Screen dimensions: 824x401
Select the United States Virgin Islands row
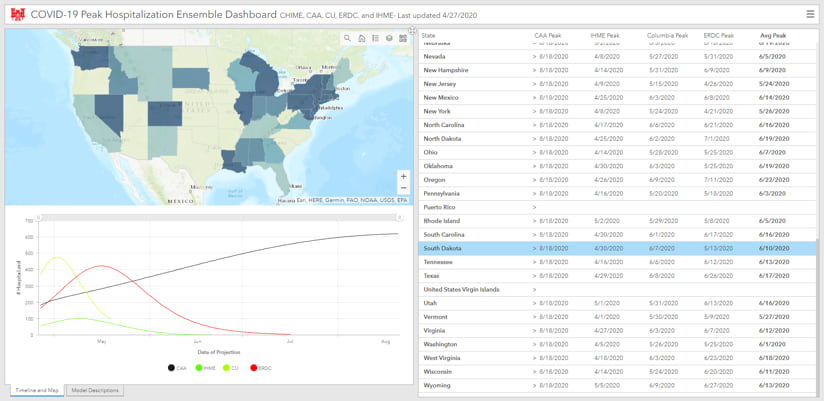617,289
